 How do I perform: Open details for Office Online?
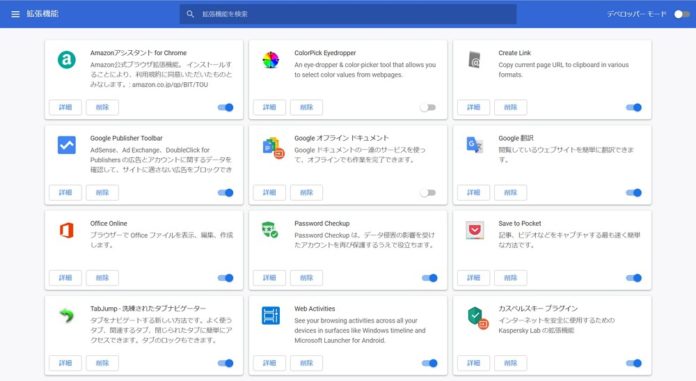(x=65, y=278)
